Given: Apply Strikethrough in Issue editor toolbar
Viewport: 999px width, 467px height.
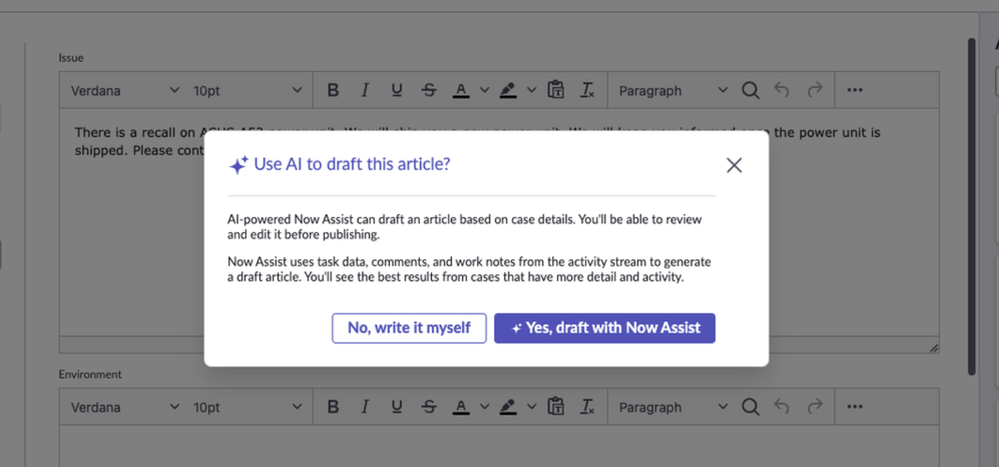Looking at the screenshot, I should tap(429, 90).
